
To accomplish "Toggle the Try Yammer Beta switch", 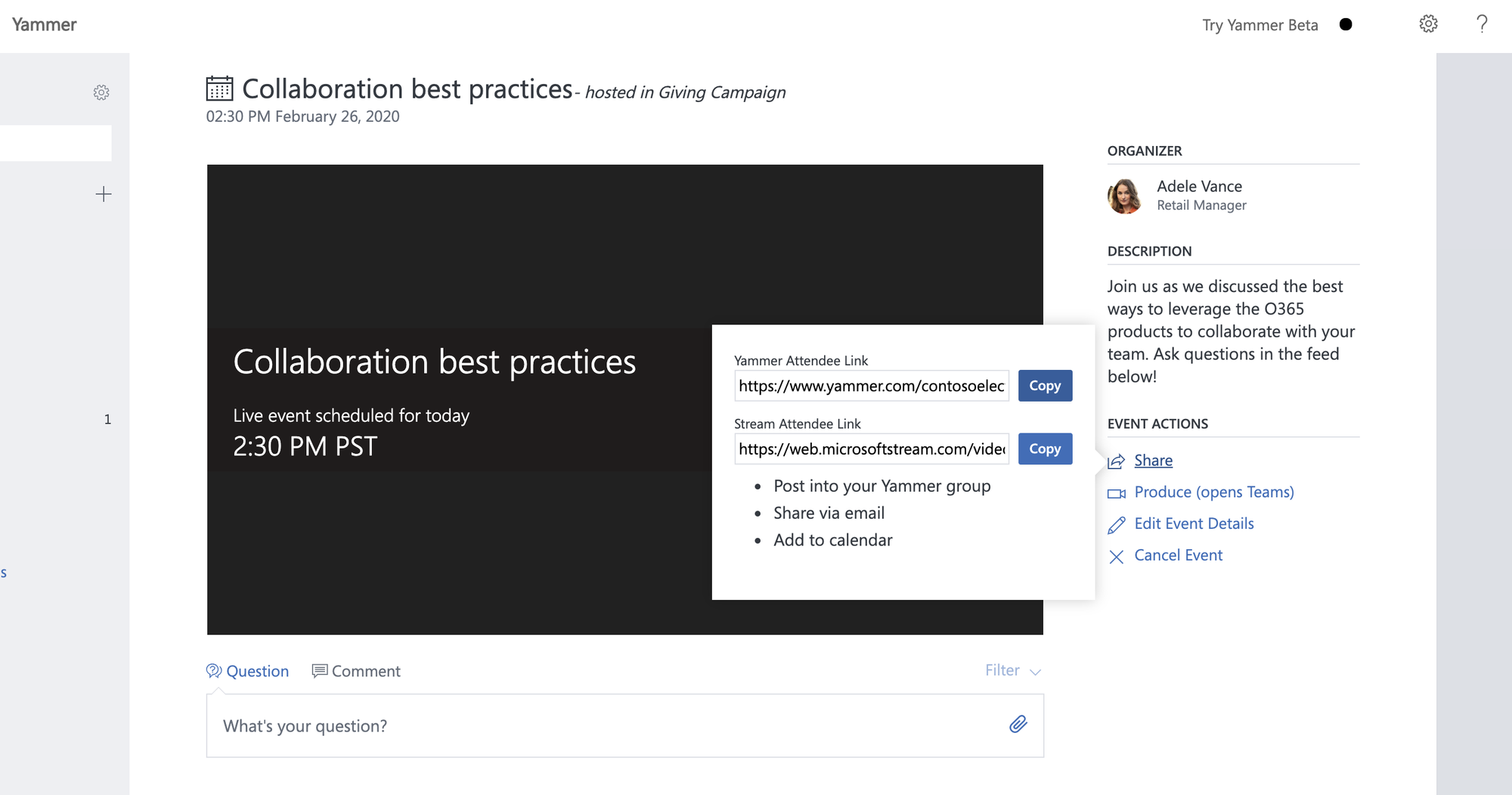I will [x=1346, y=24].
